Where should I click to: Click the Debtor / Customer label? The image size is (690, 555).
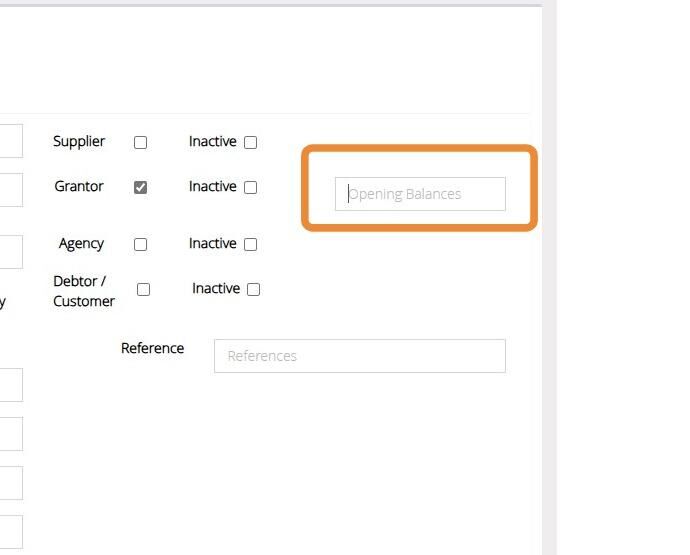(84, 291)
